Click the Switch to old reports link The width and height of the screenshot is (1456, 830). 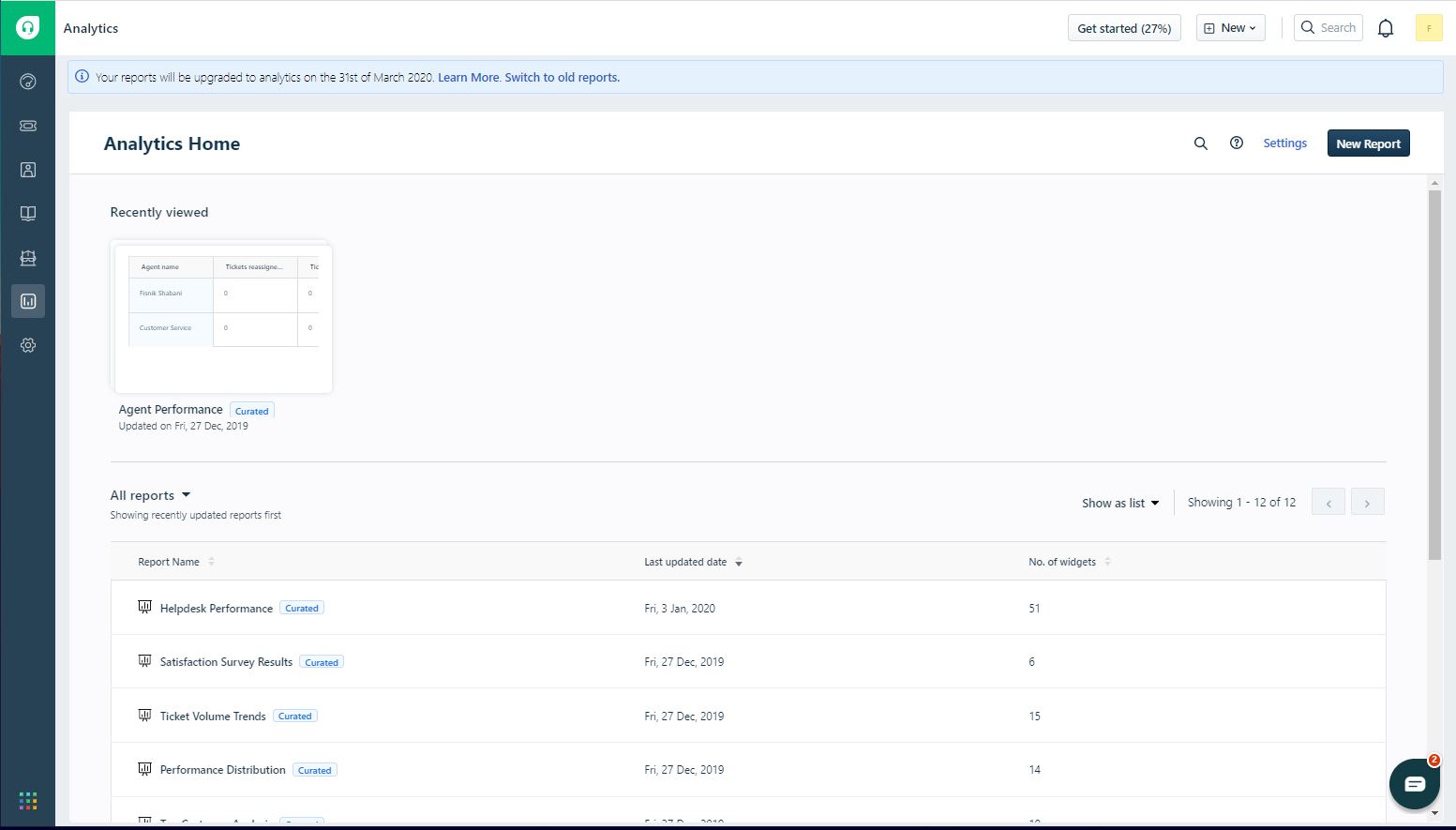562,78
